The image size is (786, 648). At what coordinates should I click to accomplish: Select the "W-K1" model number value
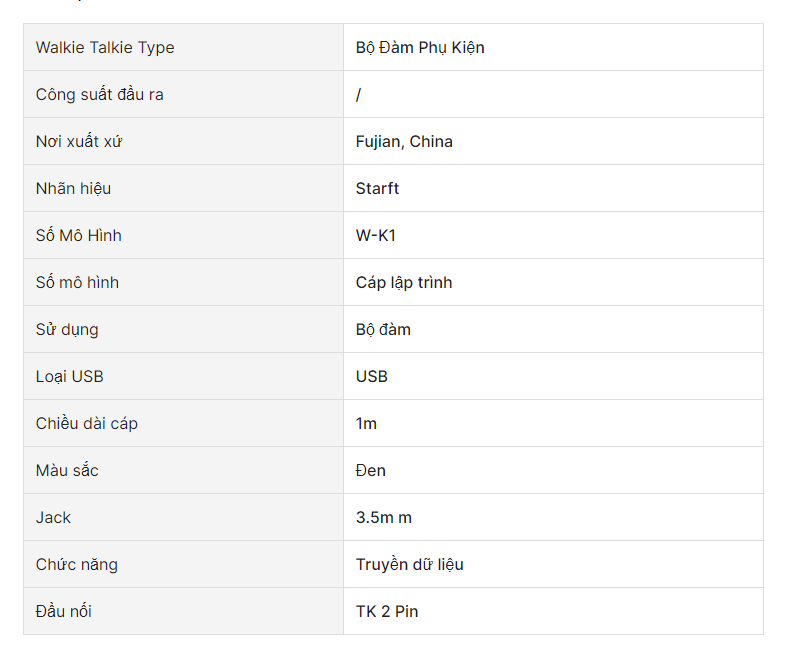[376, 236]
